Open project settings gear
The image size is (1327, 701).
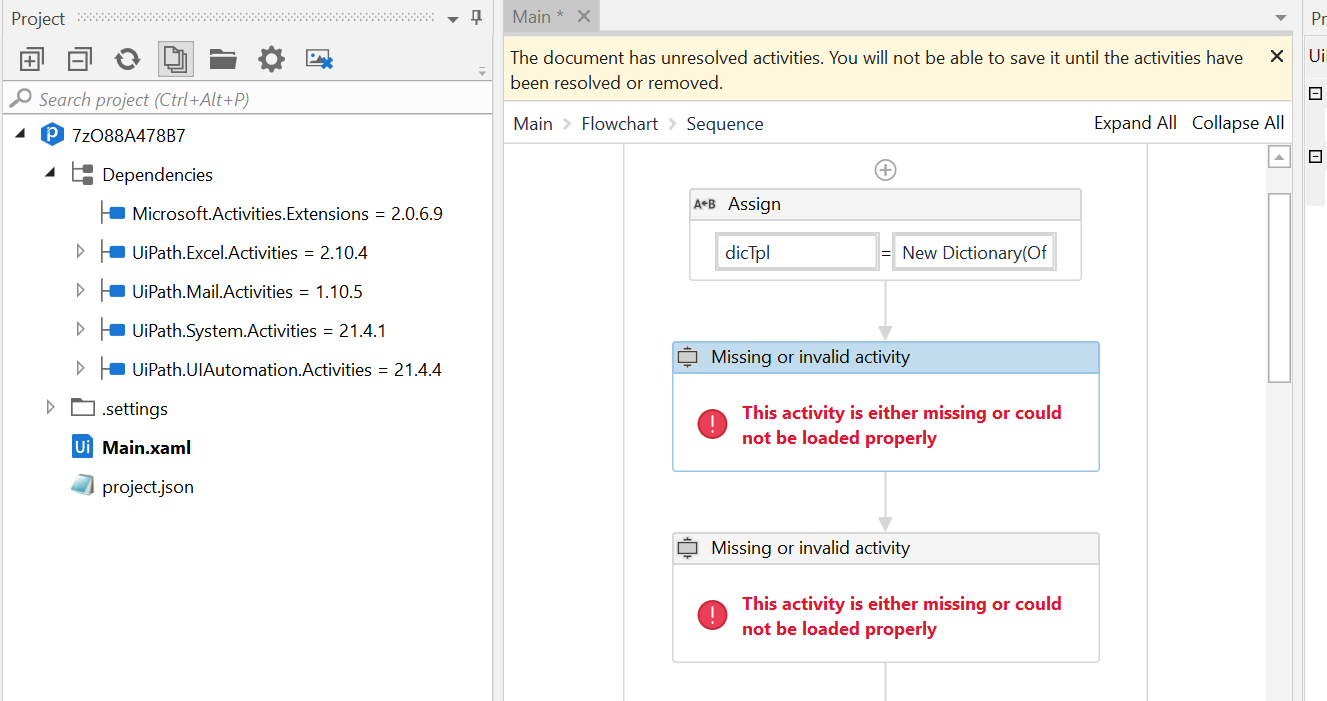pyautogui.click(x=271, y=60)
